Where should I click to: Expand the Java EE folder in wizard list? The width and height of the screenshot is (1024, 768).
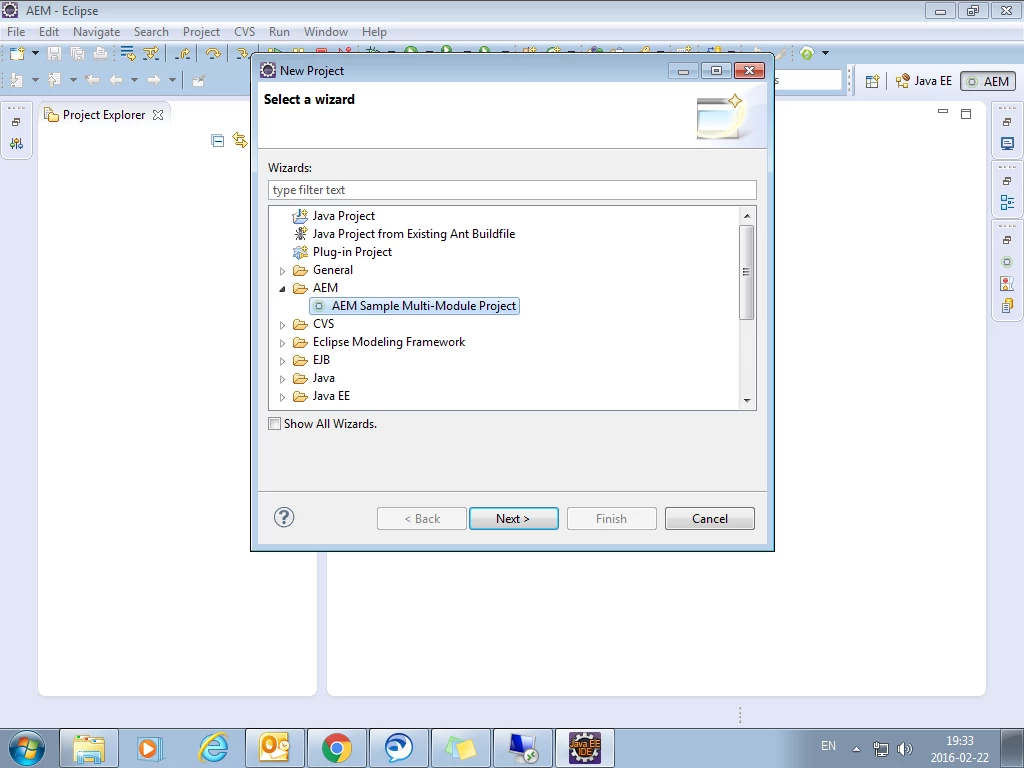coord(282,396)
